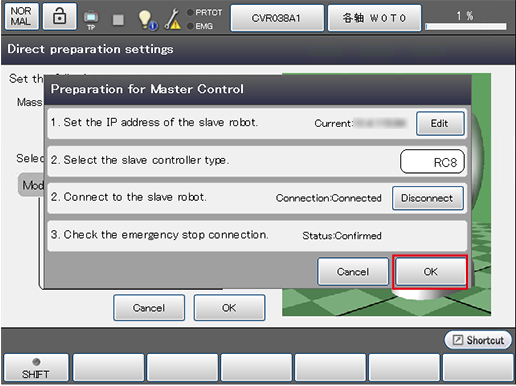Click 'Connect to the slave robot' text
The width and height of the screenshot is (516, 386).
[135, 197]
